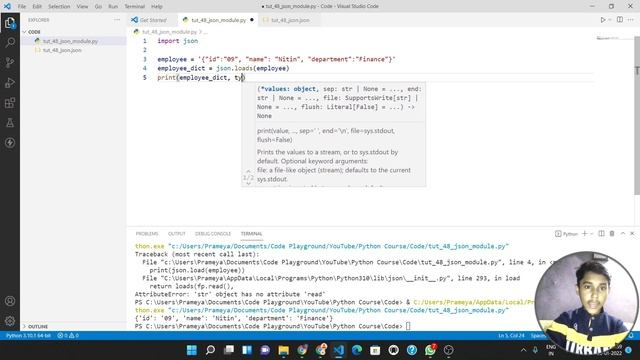This screenshot has width=640, height=360.
Task: Open the Explorer view in activity bar
Action: tap(10, 23)
